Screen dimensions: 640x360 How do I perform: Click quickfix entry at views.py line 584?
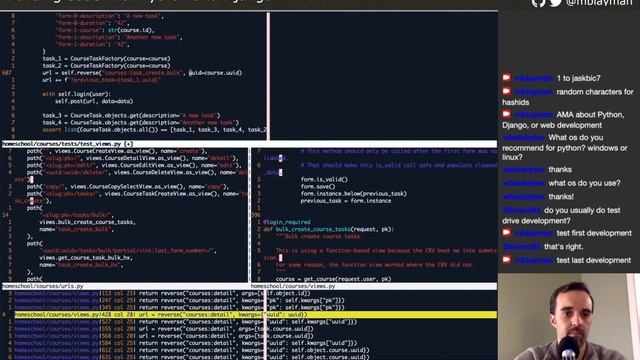[x=186, y=343]
